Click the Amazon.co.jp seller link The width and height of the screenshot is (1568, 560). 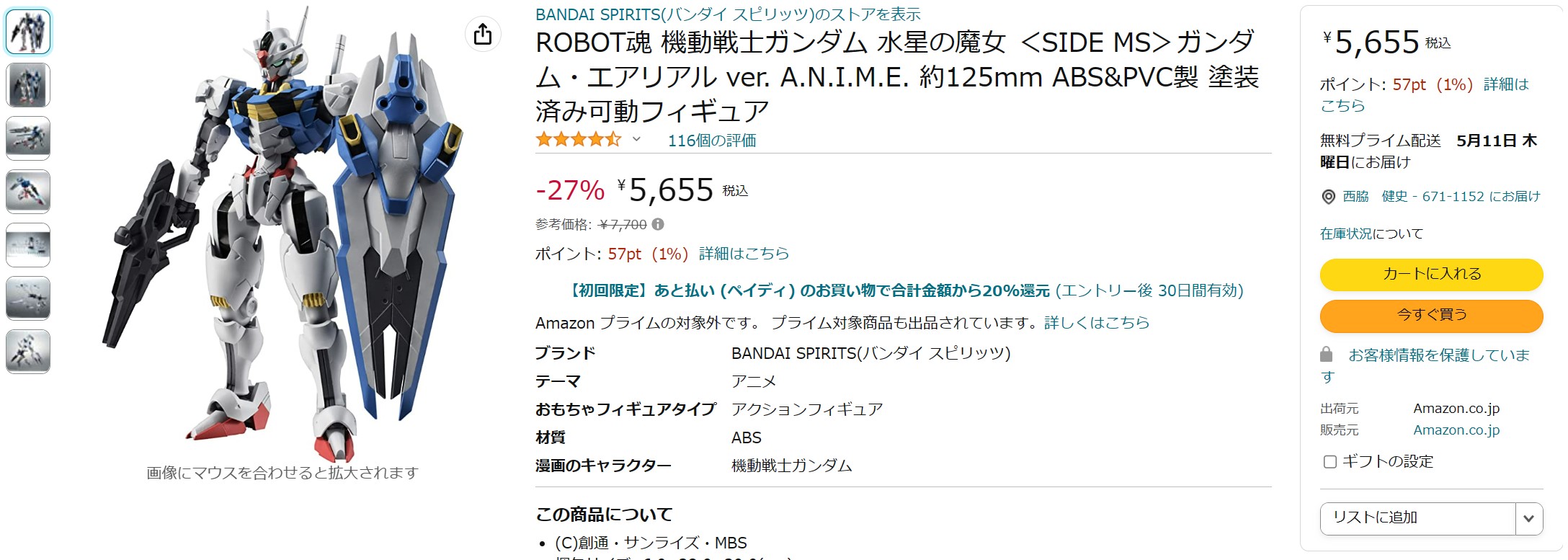click(1456, 430)
